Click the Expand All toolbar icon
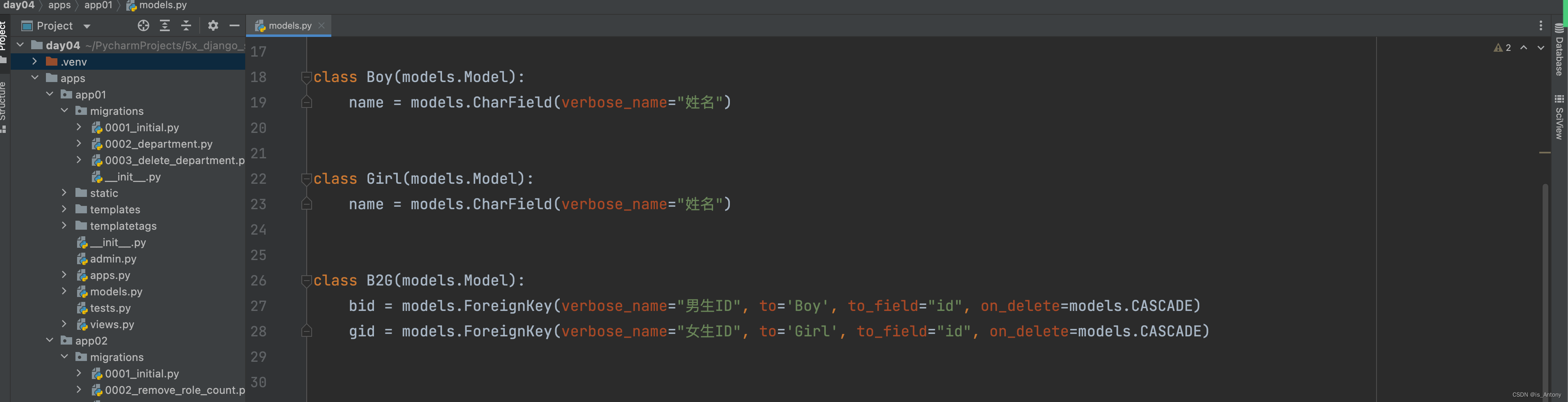 point(165,25)
